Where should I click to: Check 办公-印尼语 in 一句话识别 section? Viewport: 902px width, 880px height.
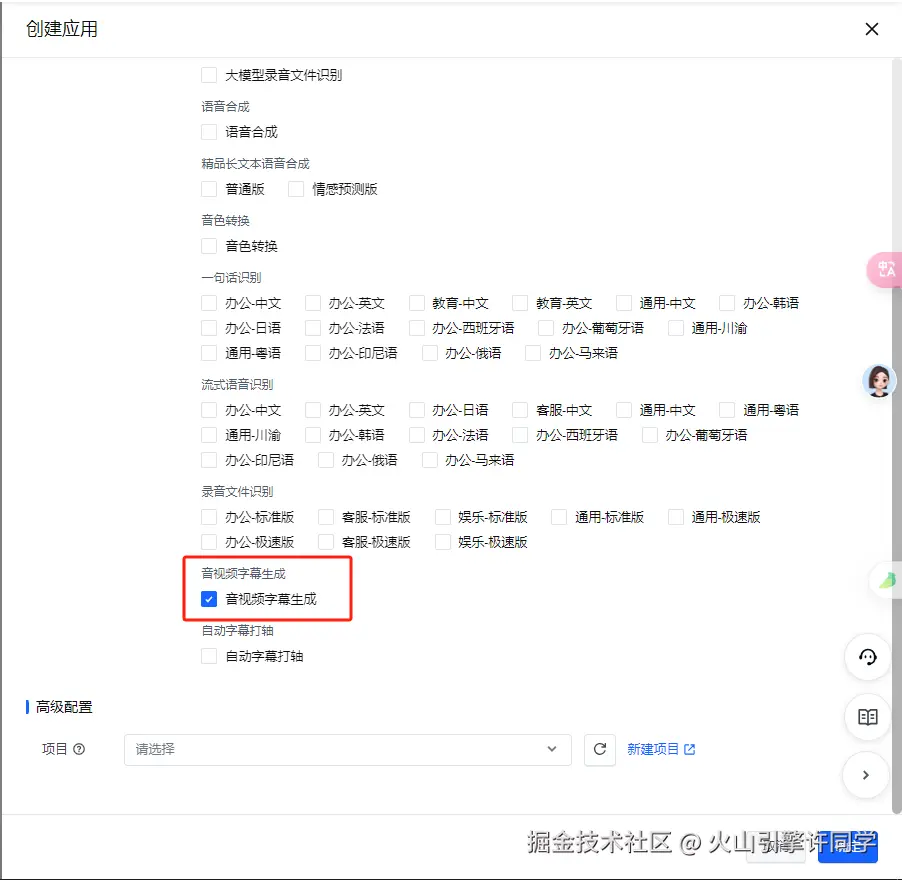(313, 353)
